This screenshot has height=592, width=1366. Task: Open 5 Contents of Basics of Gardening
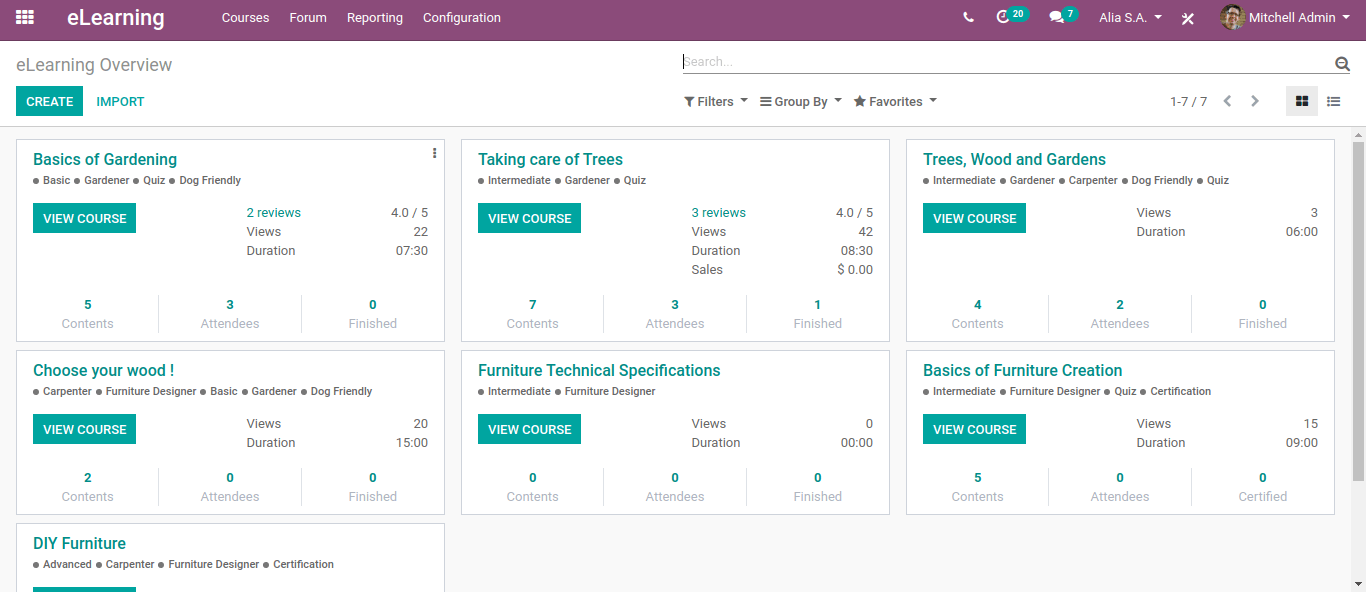coord(88,314)
